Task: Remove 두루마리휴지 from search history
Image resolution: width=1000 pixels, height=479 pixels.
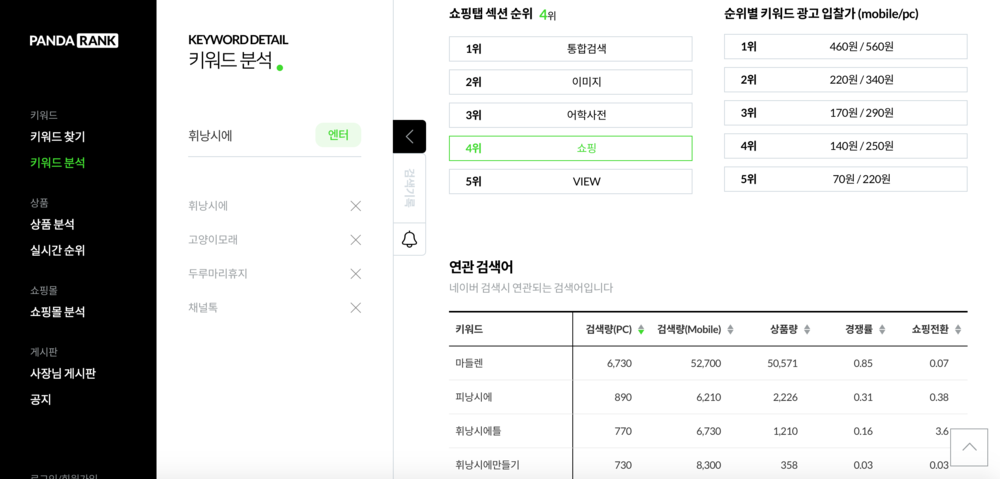Action: pos(355,274)
